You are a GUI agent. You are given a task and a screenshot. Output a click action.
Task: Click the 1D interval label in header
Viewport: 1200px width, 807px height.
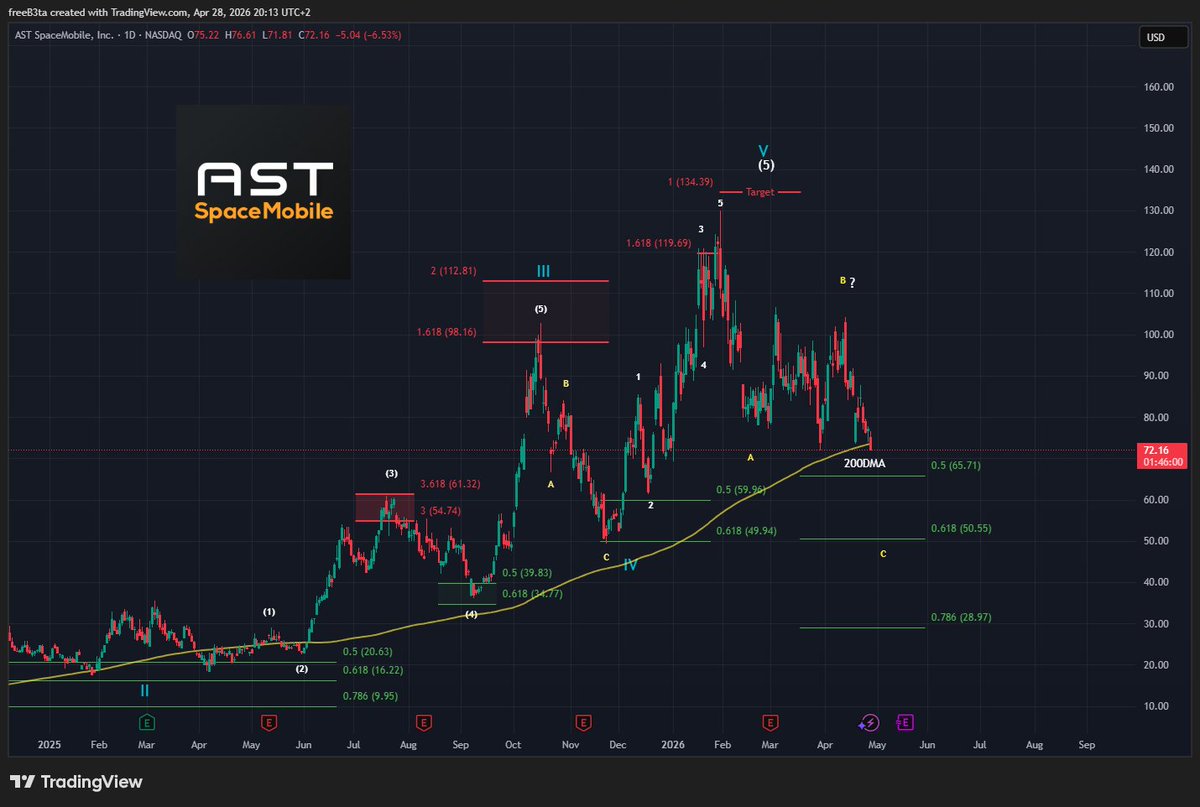coord(128,37)
